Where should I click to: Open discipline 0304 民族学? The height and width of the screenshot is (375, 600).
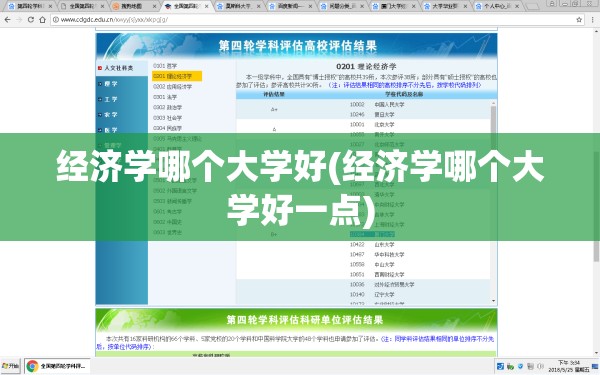point(168,128)
